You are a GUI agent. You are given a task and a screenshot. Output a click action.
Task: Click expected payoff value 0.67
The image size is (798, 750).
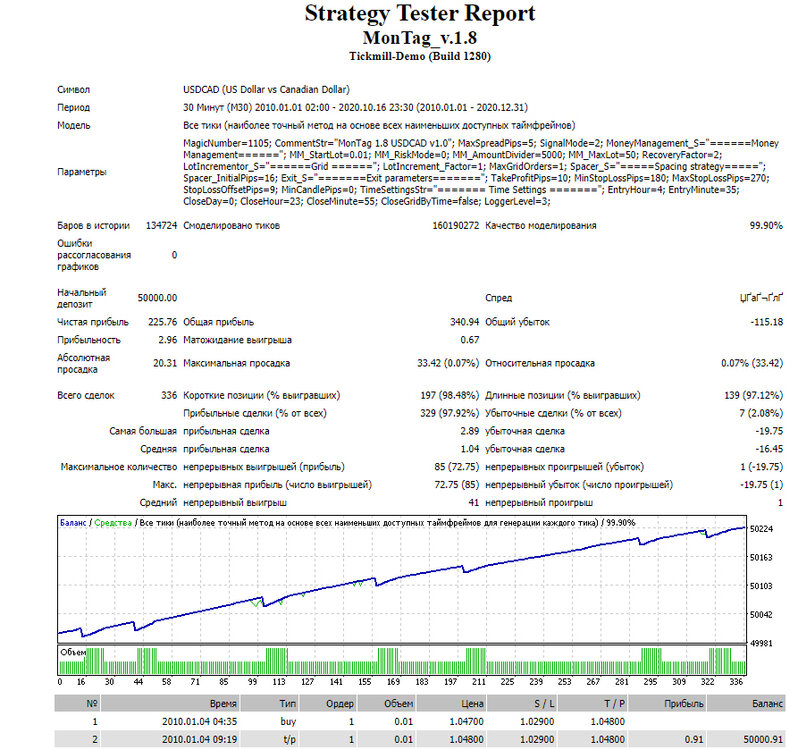[x=469, y=340]
